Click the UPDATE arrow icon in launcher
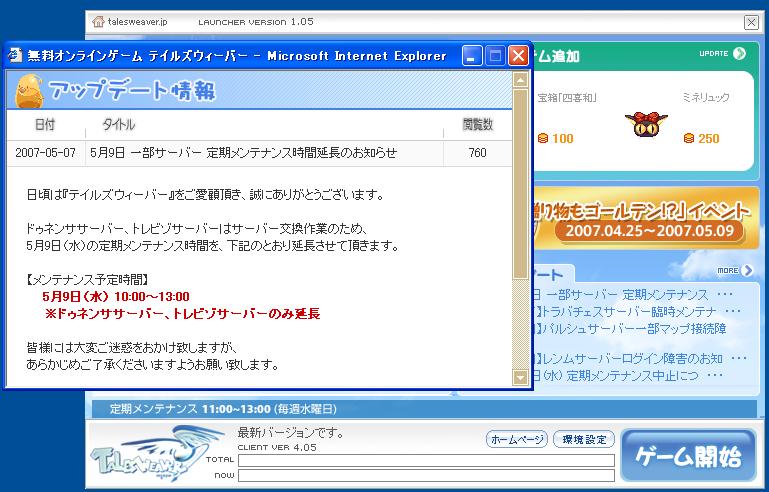This screenshot has width=769, height=492. coord(739,53)
